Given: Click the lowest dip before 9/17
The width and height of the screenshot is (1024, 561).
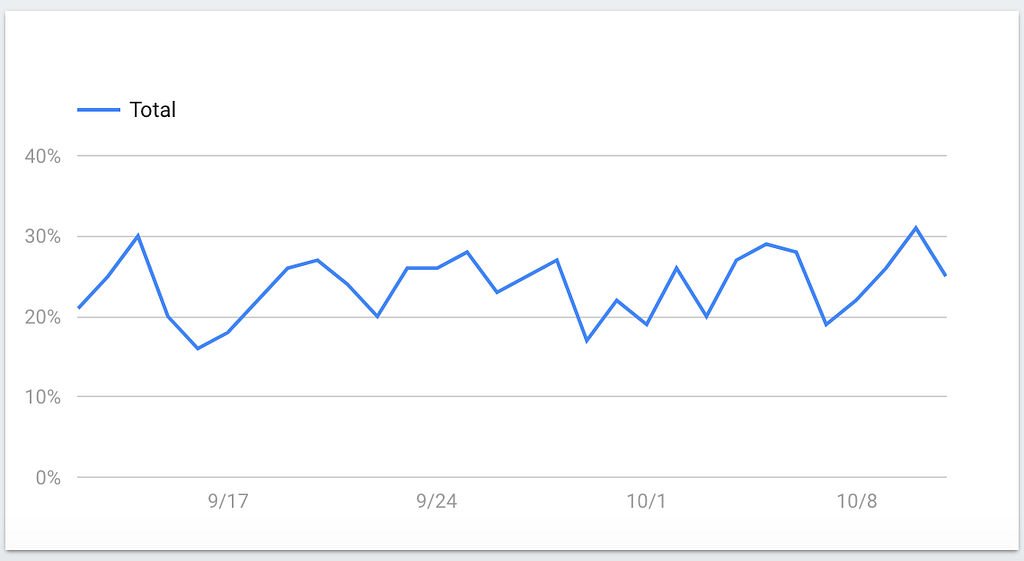Looking at the screenshot, I should pos(198,348).
